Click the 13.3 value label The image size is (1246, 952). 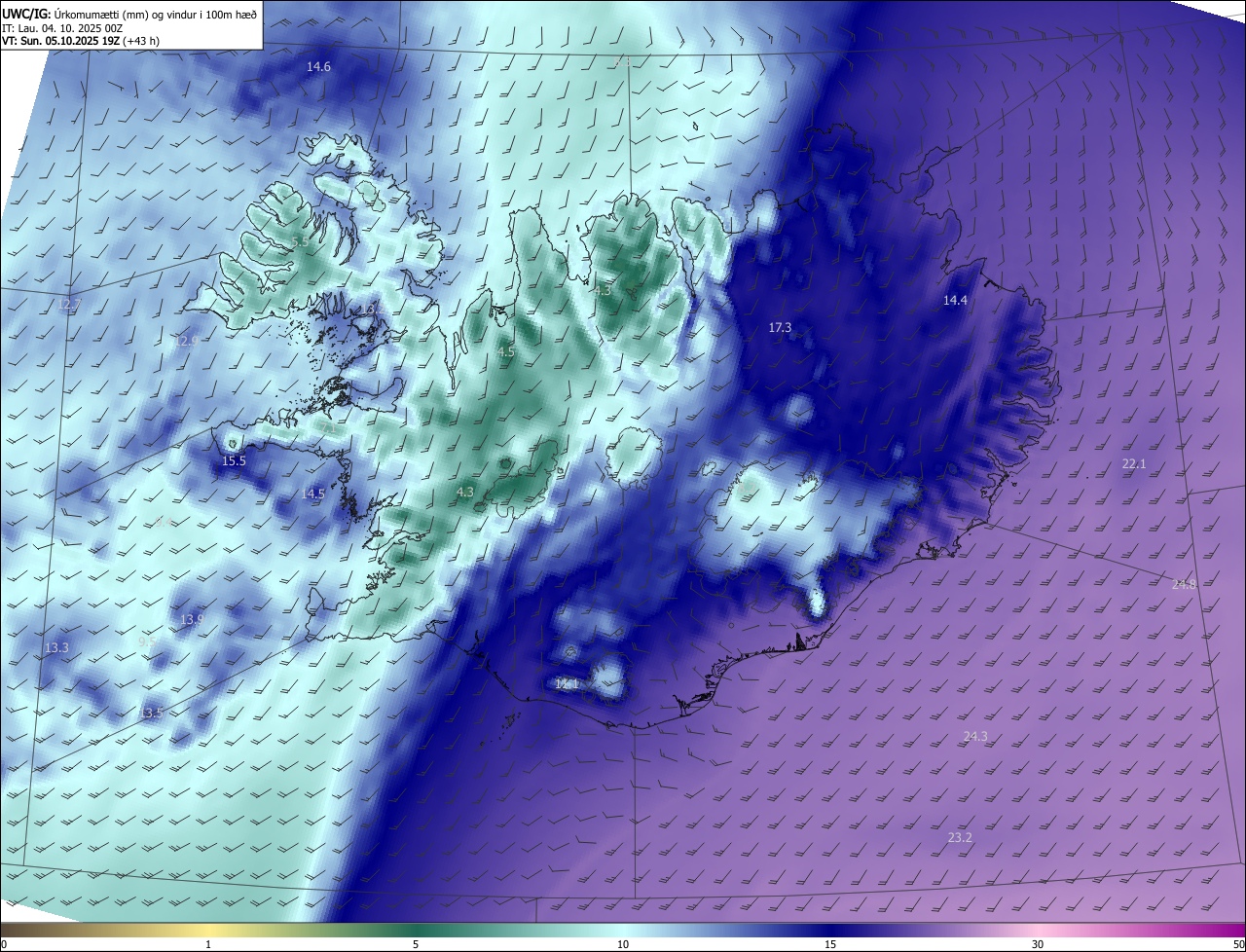tap(56, 648)
